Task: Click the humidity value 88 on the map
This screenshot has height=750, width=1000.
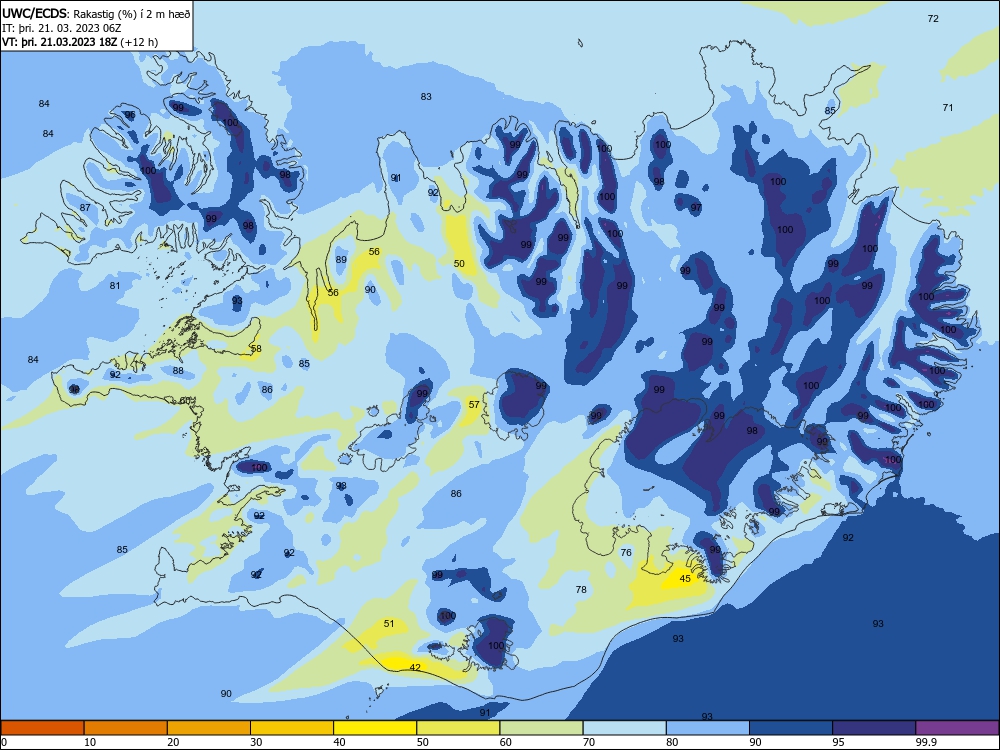Action: pyautogui.click(x=178, y=371)
